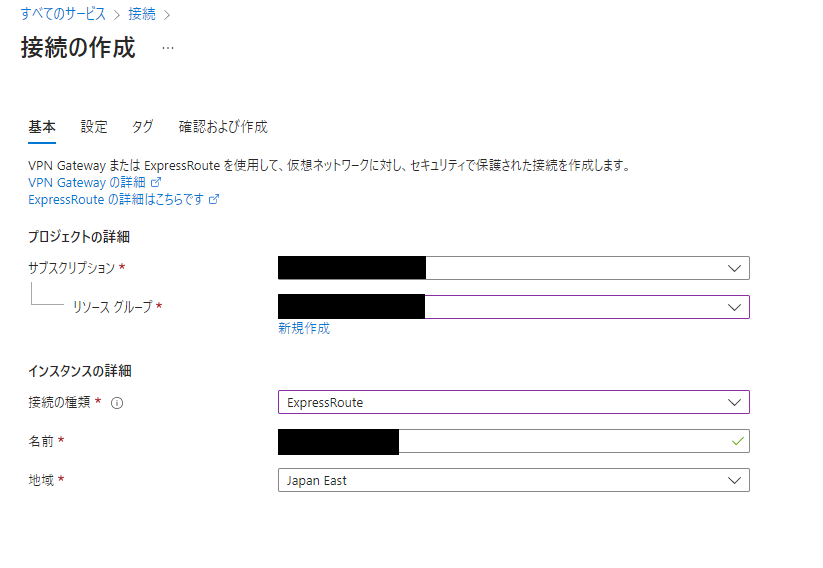Open the 地域 Japan East dropdown
Screen dimensions: 823x568
click(x=513, y=480)
